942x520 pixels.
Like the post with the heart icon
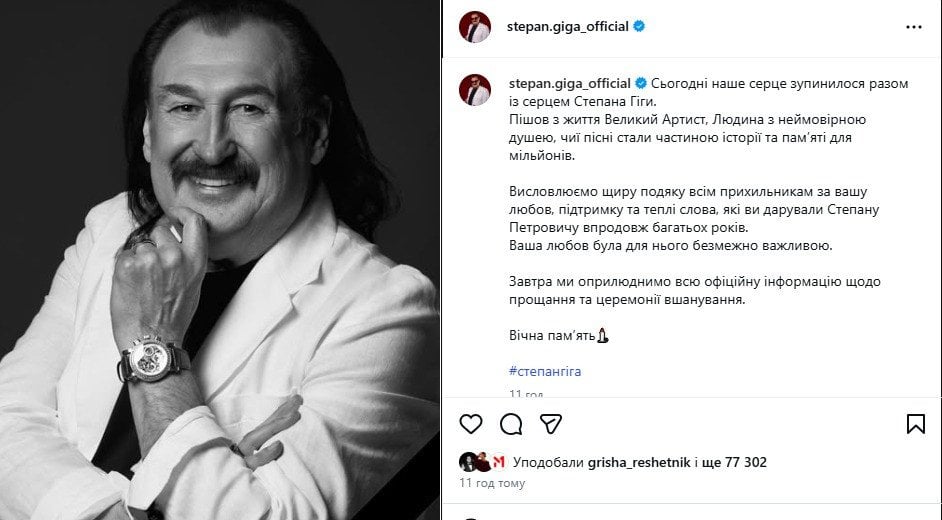point(470,424)
